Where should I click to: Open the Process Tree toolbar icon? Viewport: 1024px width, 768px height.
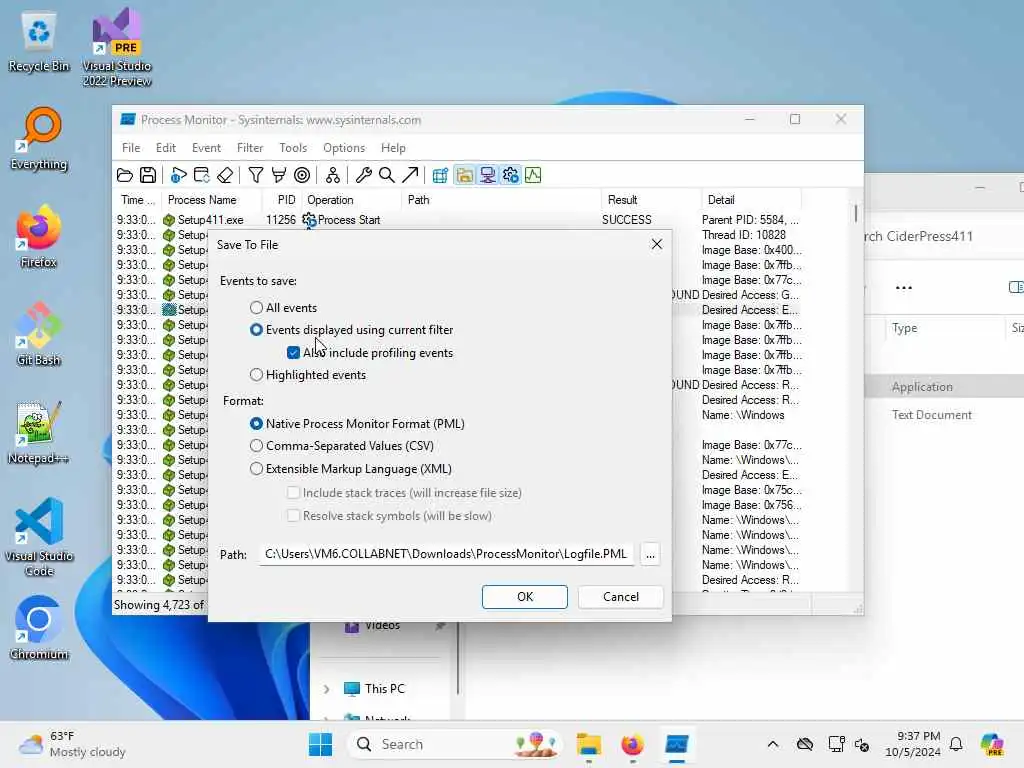coord(332,175)
